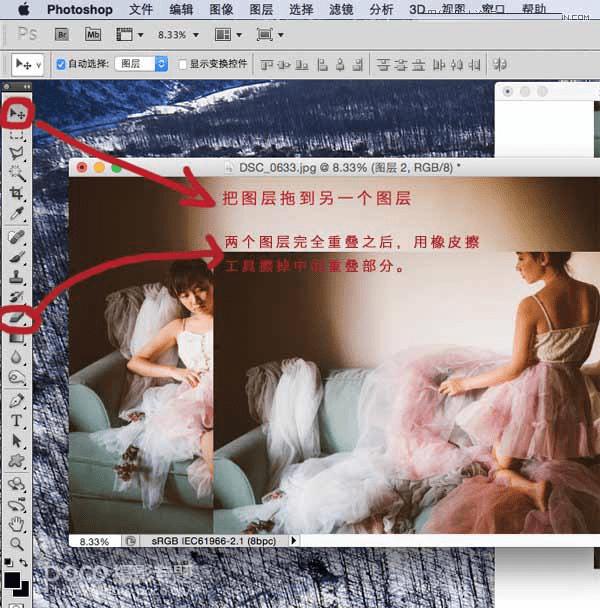Open the 图层 auto-select dropdown
Image resolution: width=600 pixels, height=608 pixels.
142,64
